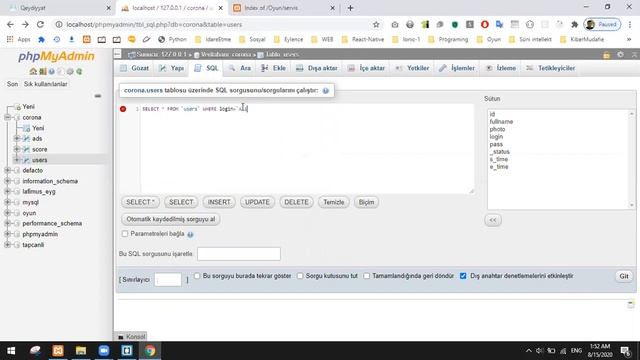Click the UPDATE query button
Screen dimensions: 640x360
257,202
